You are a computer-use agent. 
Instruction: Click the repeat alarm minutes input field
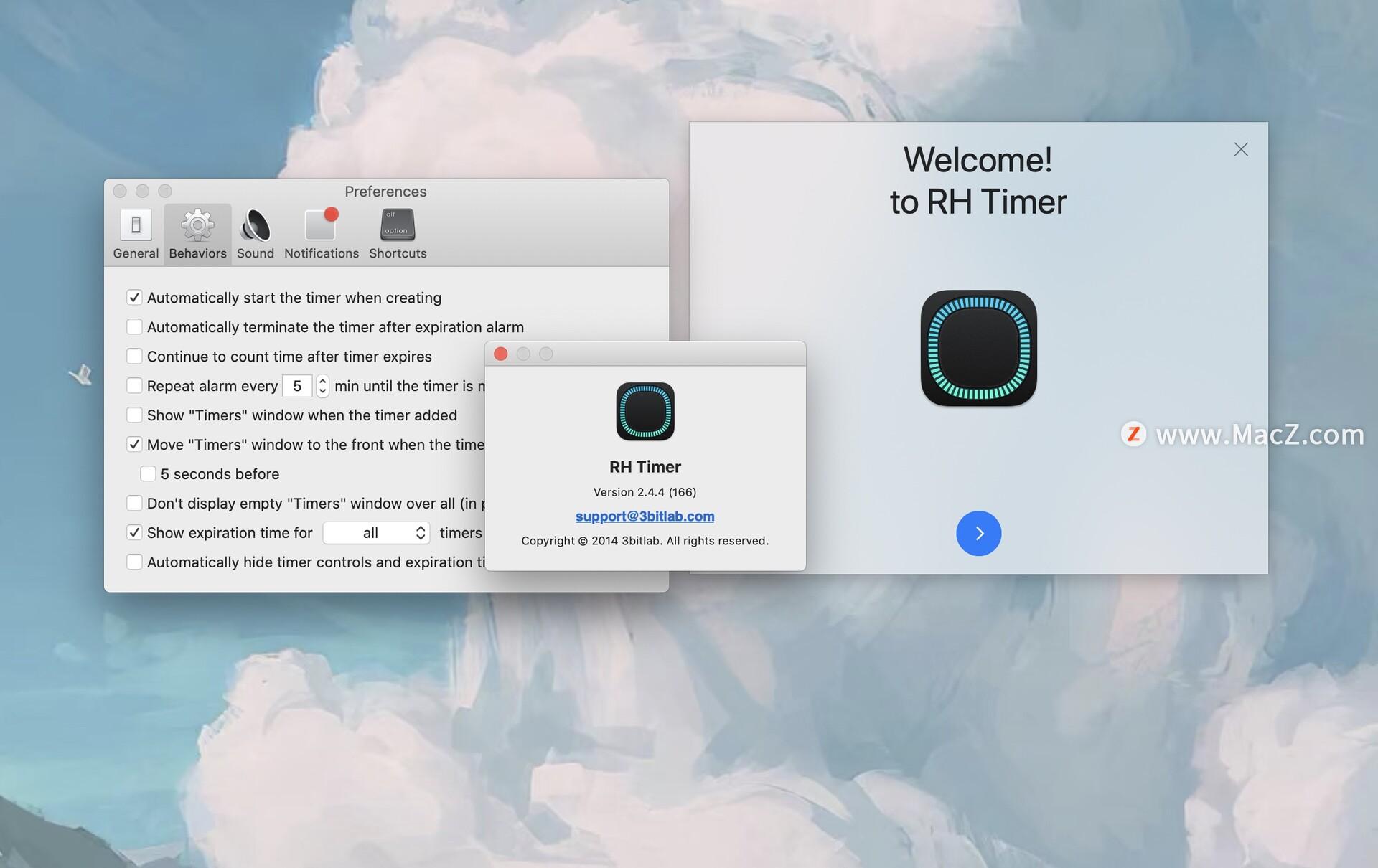point(296,386)
